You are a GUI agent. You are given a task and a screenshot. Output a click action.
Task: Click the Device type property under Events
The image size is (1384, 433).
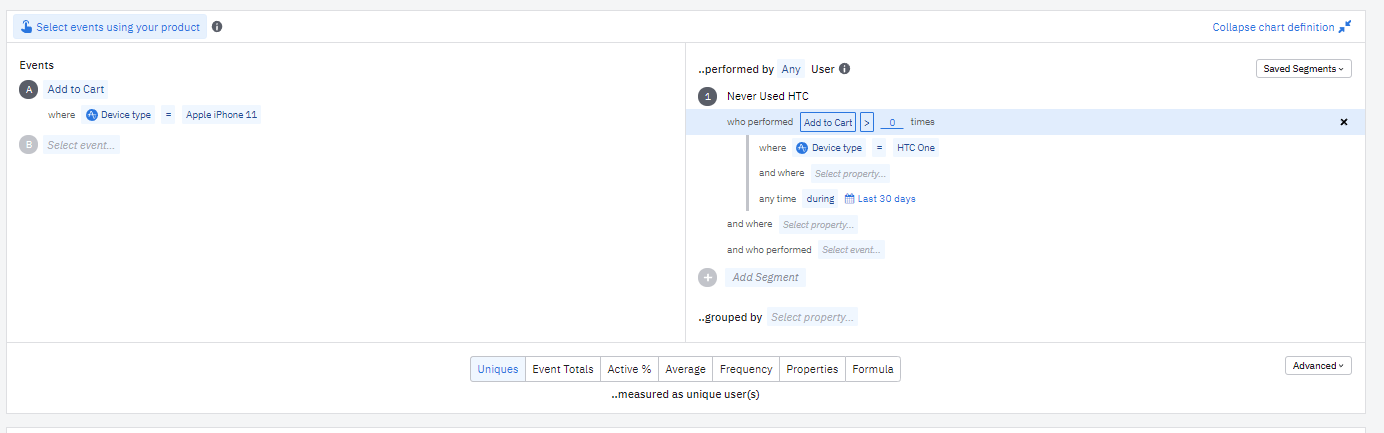(118, 115)
